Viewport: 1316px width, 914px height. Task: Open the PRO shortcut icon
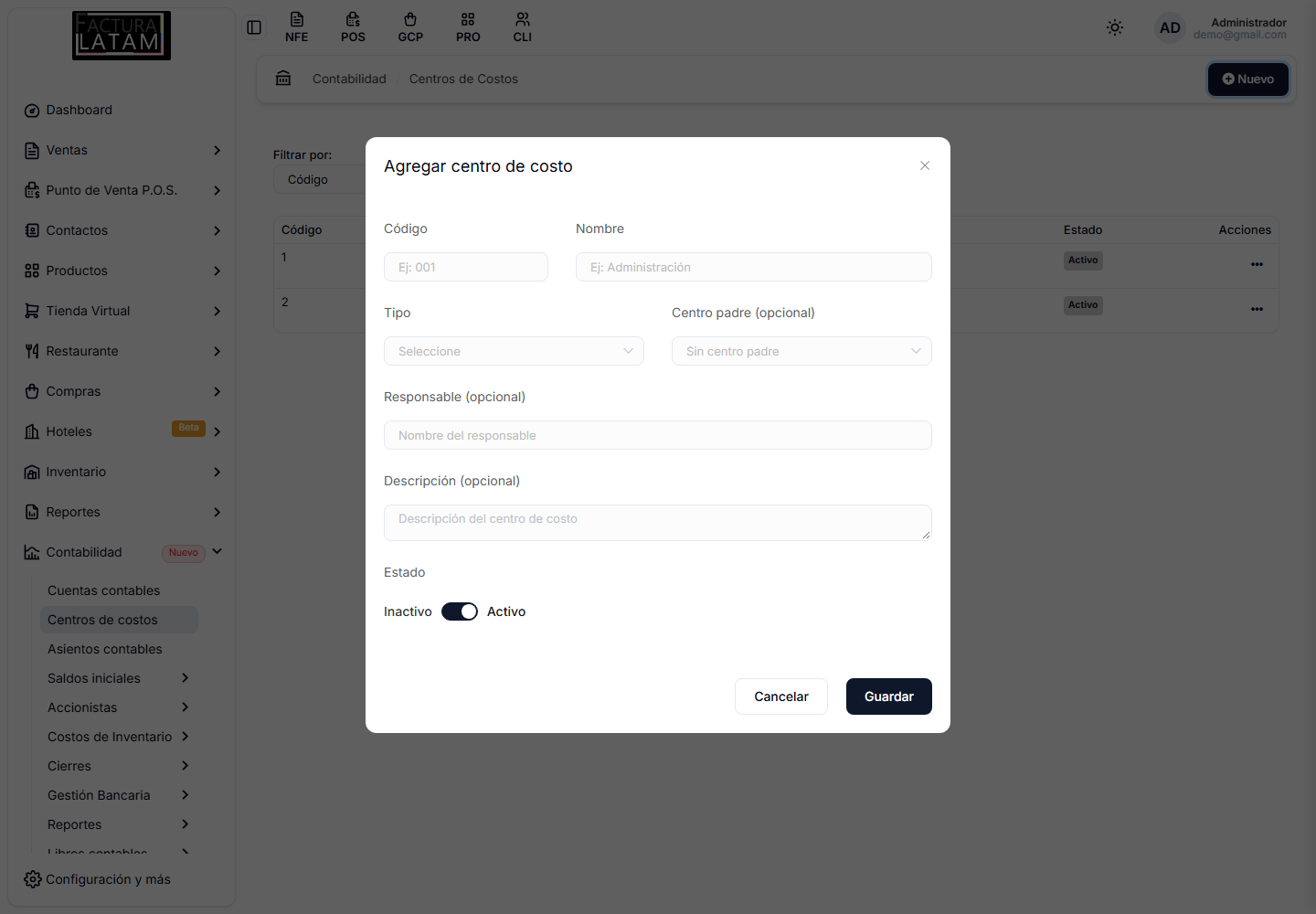pos(468,27)
